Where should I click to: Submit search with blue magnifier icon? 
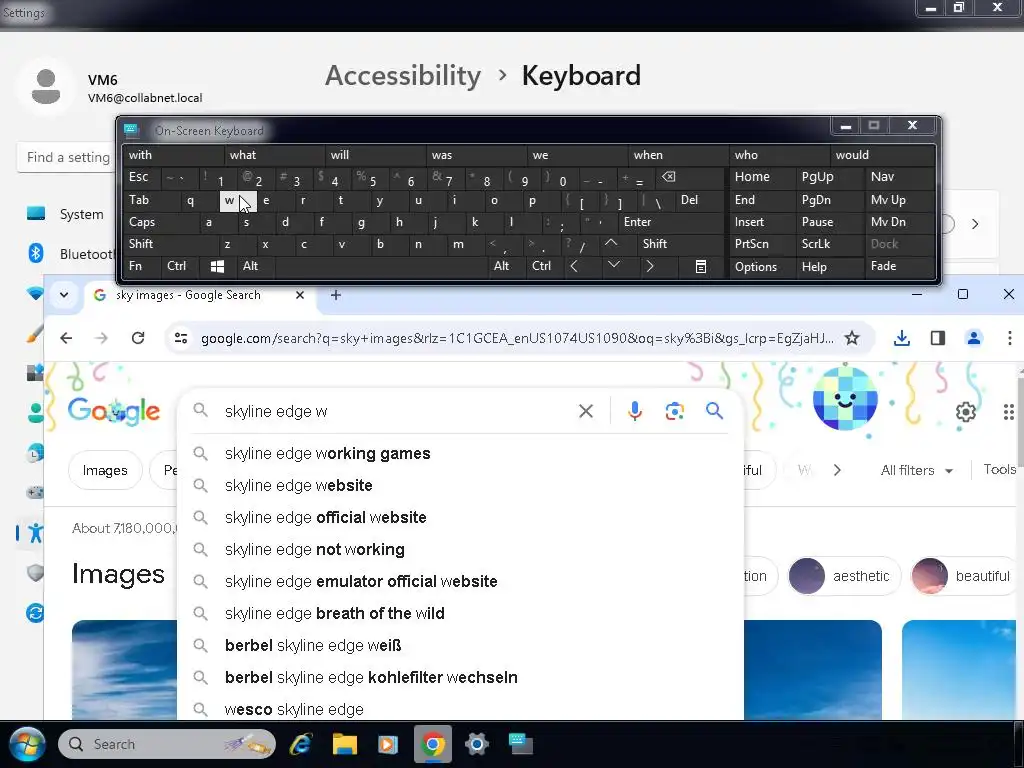coord(714,411)
